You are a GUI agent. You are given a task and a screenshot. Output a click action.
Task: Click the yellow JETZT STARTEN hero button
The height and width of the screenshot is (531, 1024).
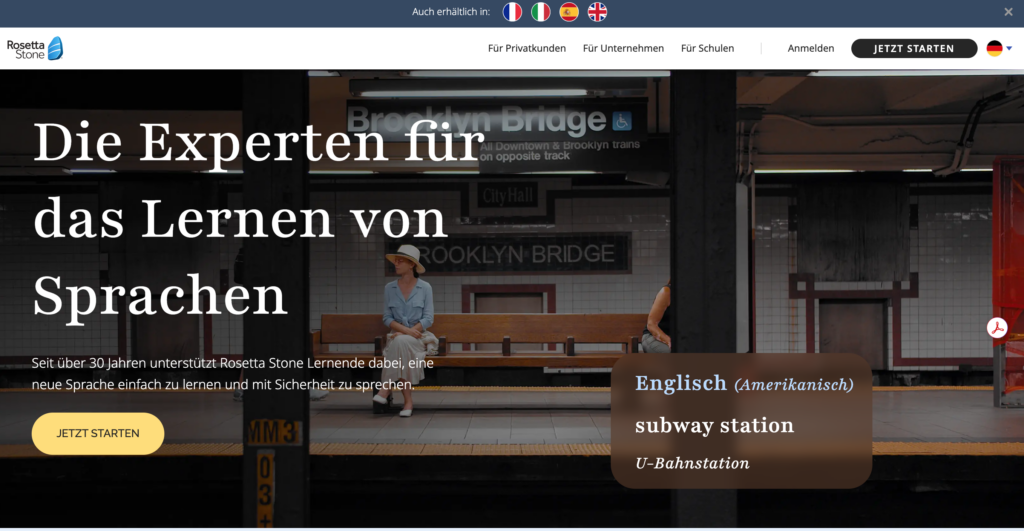point(98,434)
